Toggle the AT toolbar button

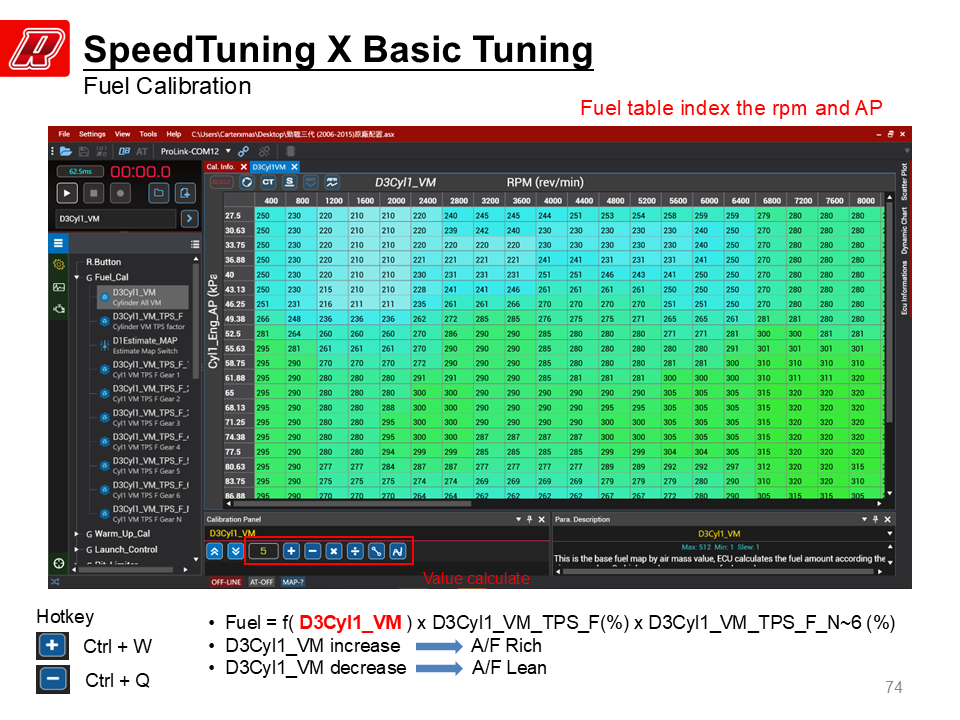pos(142,151)
